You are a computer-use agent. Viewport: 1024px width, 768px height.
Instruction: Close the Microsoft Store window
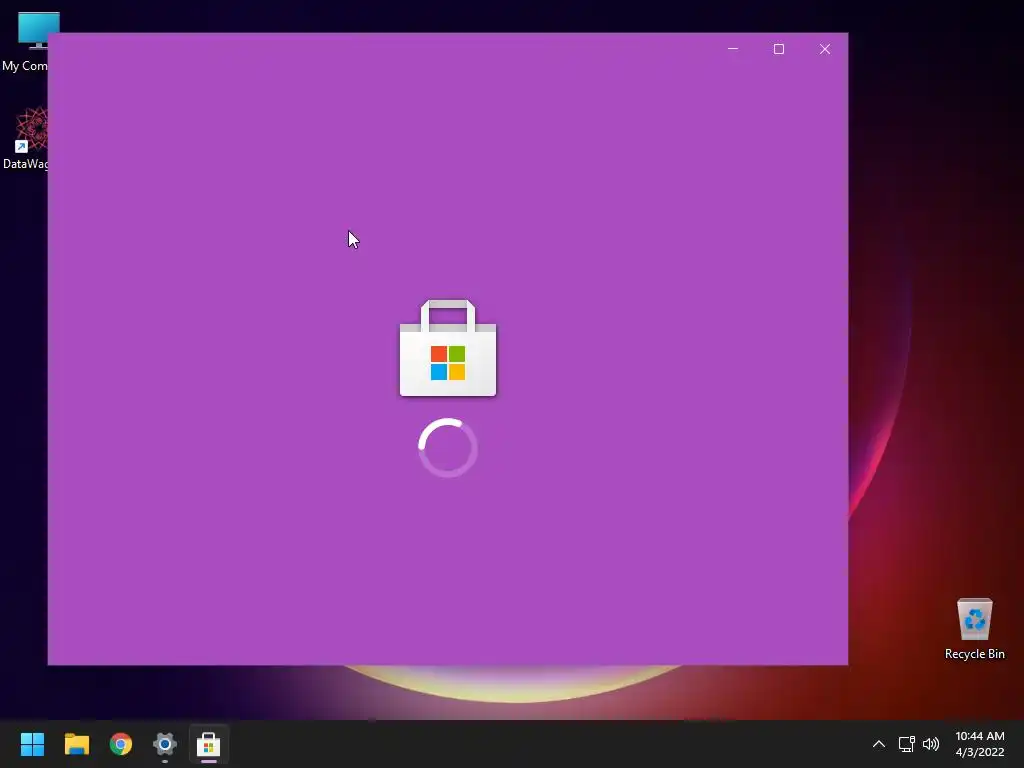825,49
